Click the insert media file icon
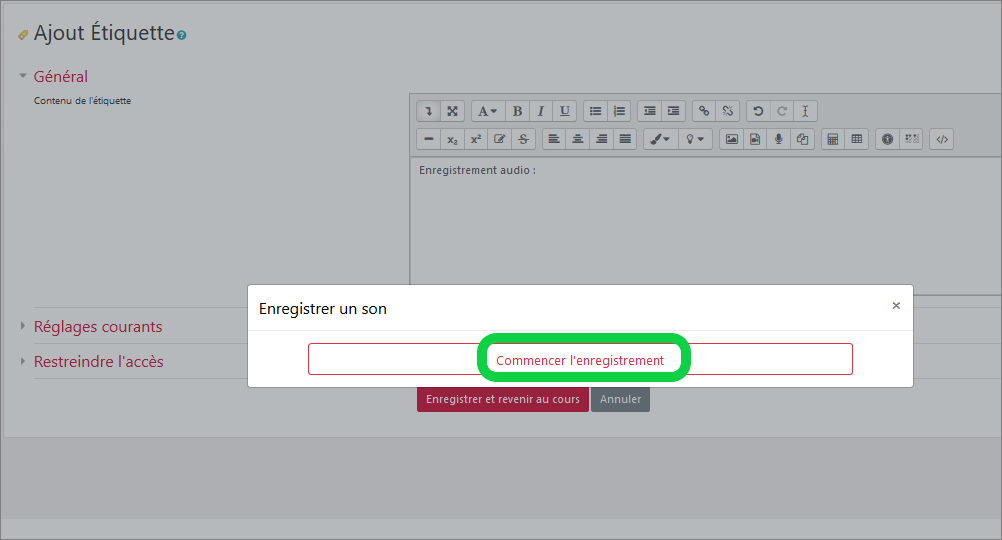 pyautogui.click(x=755, y=139)
